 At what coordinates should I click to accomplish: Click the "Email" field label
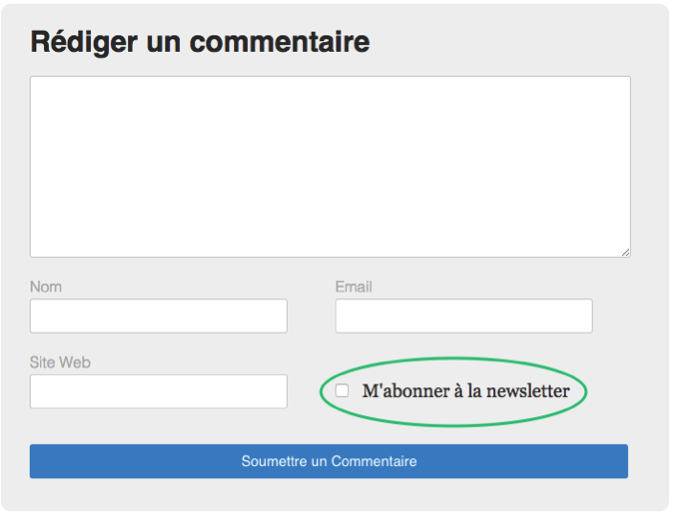coord(353,287)
